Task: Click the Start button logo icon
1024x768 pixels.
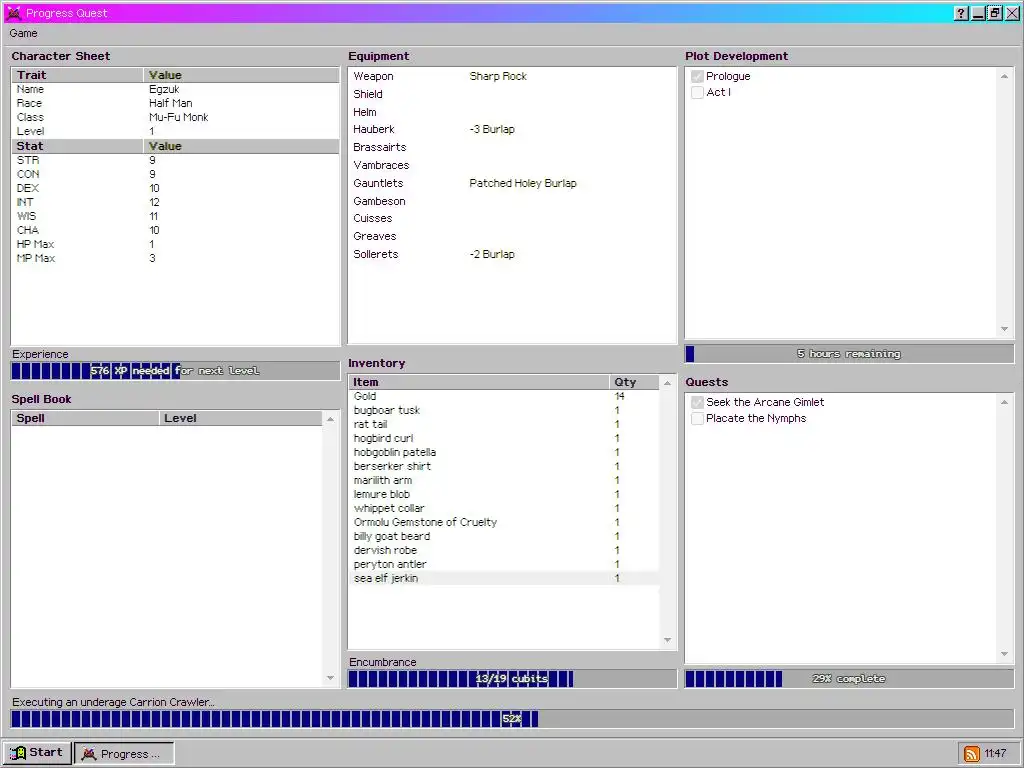Action: click(18, 753)
